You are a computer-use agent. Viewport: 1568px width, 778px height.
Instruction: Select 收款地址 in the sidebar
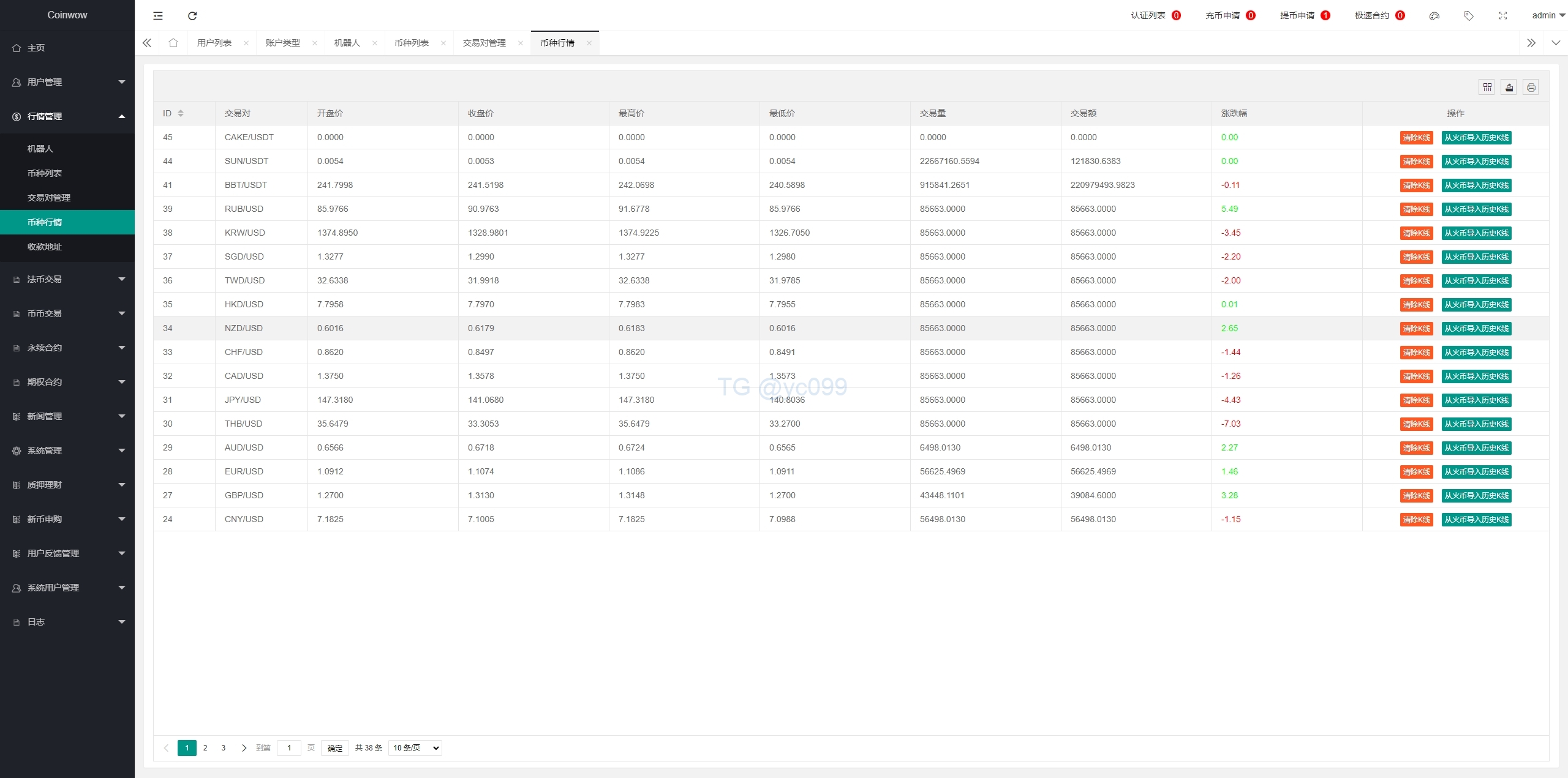point(45,247)
